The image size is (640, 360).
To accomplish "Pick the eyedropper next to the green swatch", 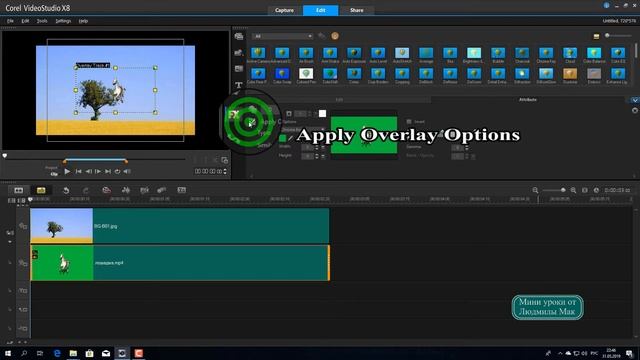I will [290, 138].
